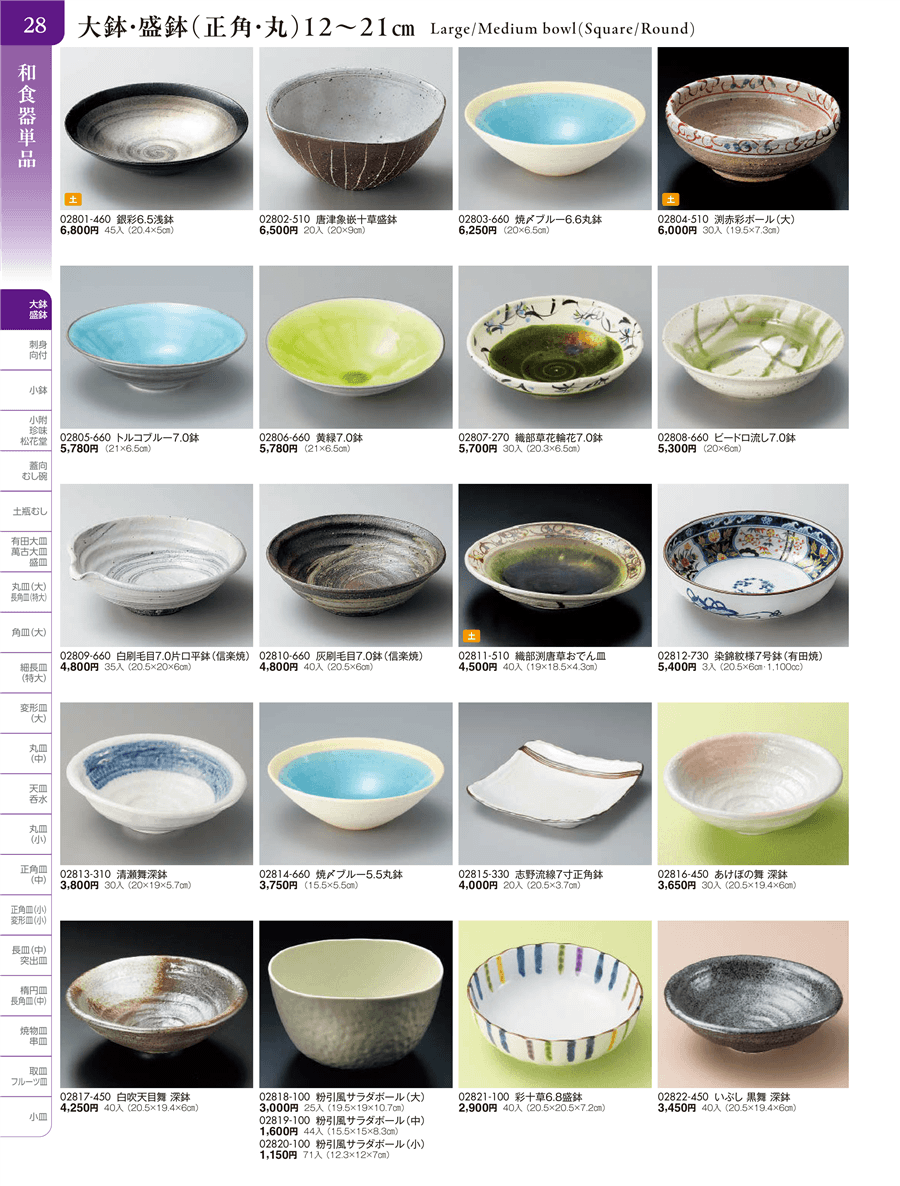
Task: Click product label 02822-450 いぶし 黒舞 深鉢
Action: [x=724, y=1097]
